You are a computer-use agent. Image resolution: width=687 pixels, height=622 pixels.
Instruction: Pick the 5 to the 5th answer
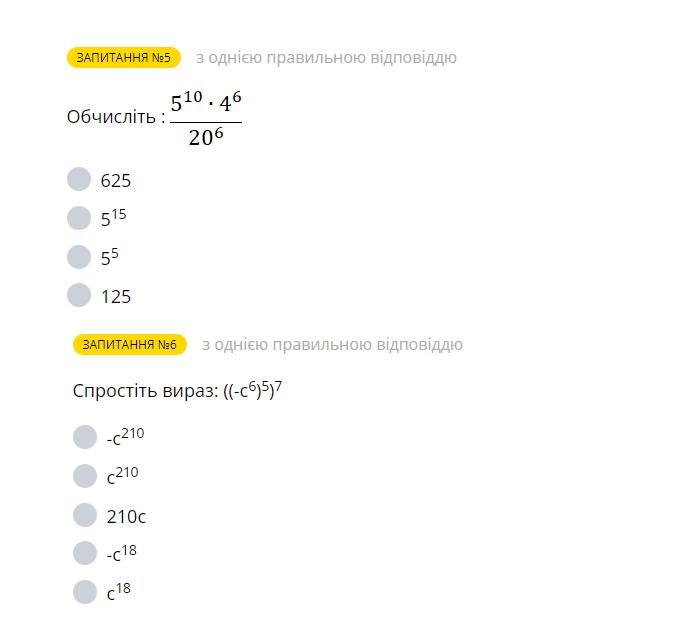[x=79, y=257]
